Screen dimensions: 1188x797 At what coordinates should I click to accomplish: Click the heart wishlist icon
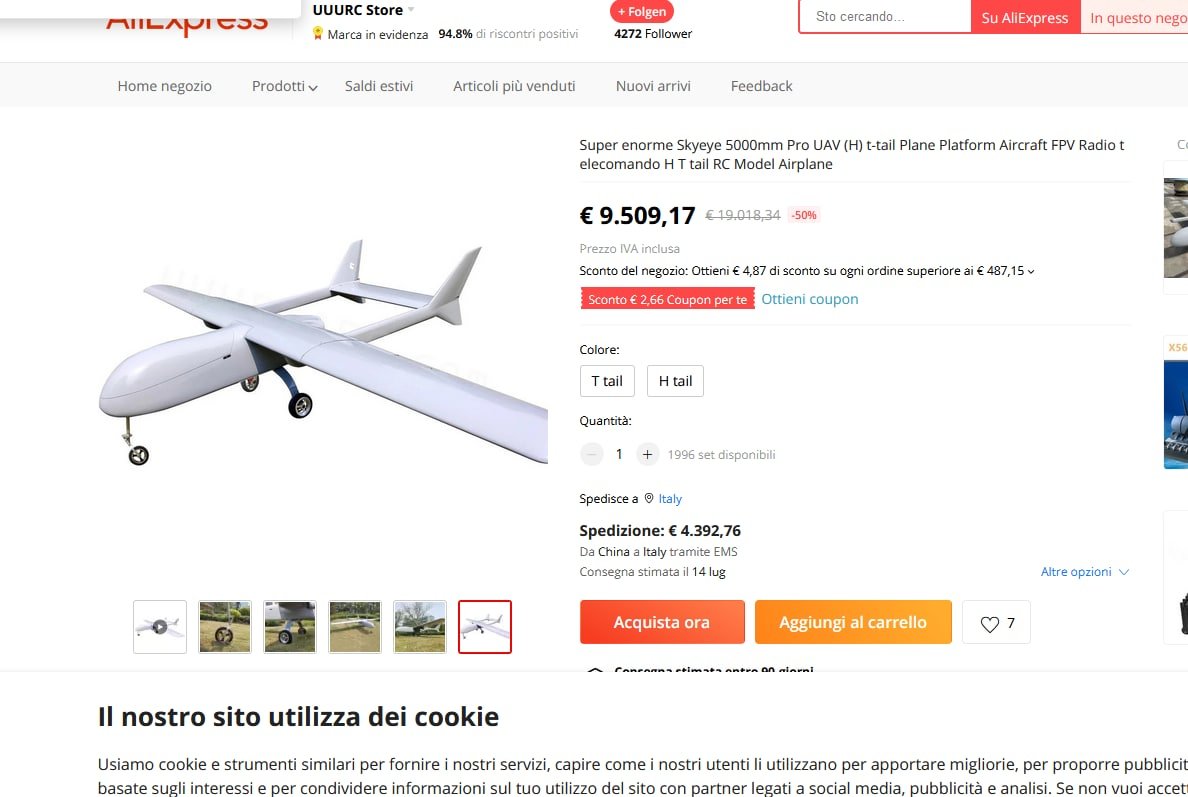[x=989, y=624]
